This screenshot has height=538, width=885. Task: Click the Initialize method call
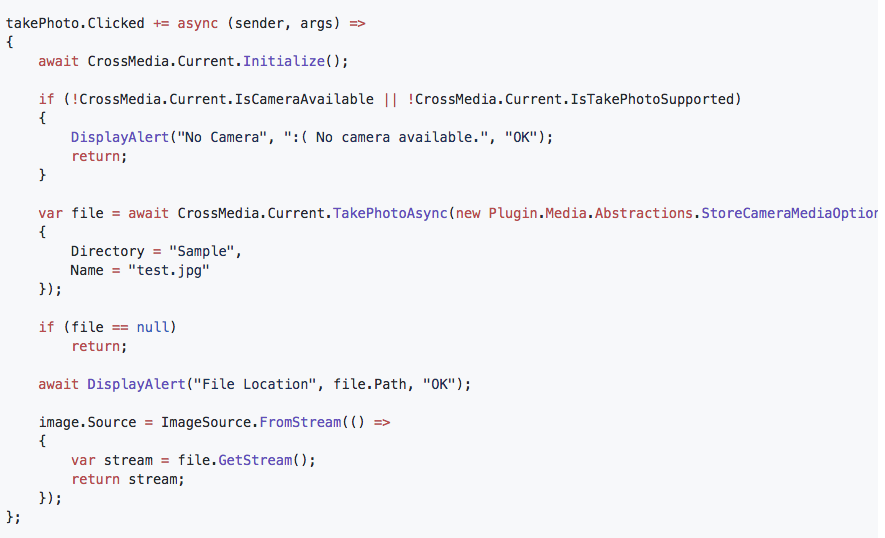(284, 61)
